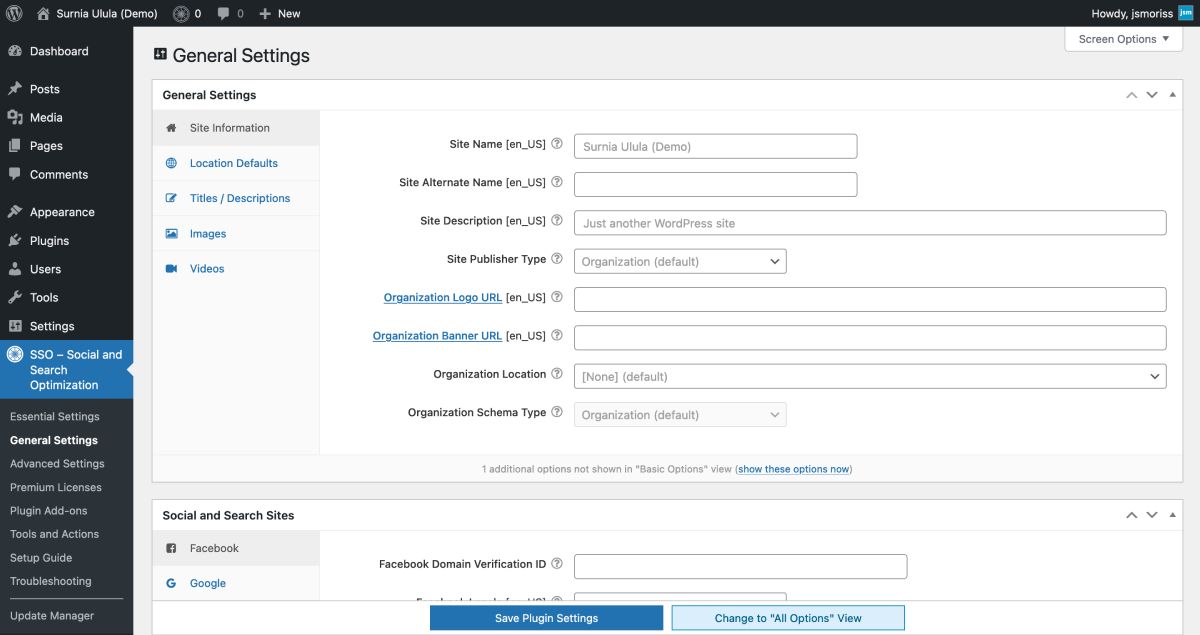Screen dimensions: 1200x635
Task: Select the Titles / Descriptions tab
Action: click(240, 198)
